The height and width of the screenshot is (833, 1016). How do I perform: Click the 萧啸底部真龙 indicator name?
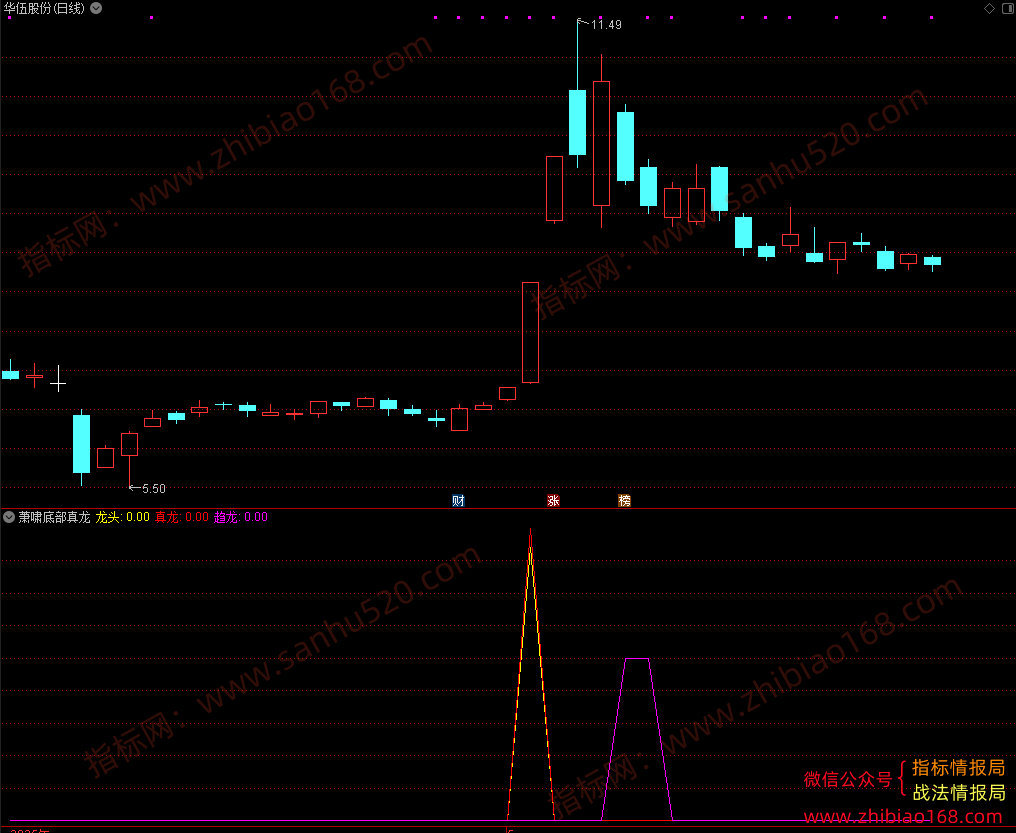[x=54, y=517]
